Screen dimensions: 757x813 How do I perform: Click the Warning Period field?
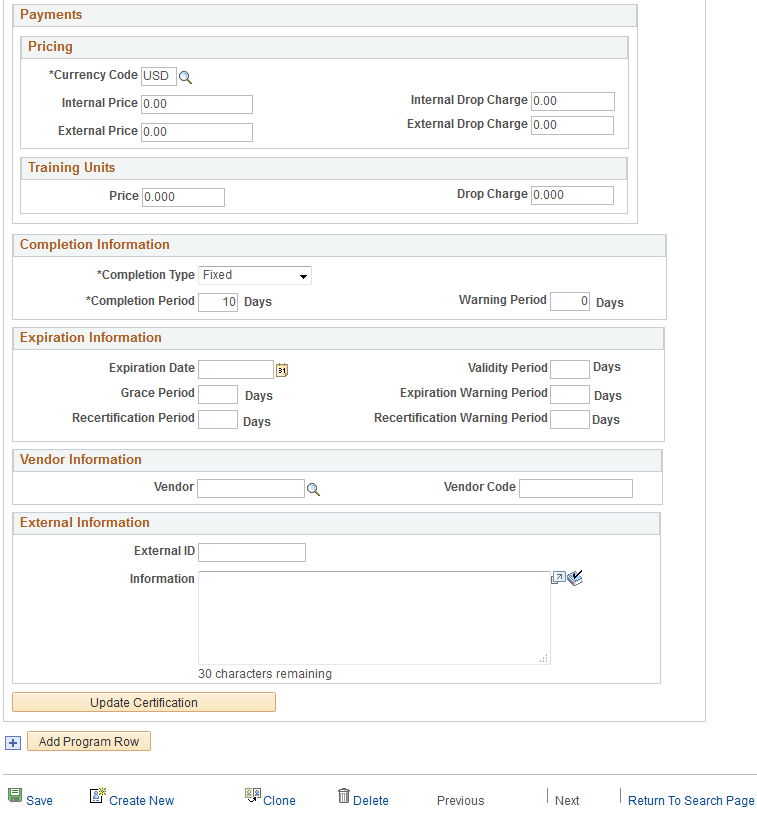coord(570,301)
